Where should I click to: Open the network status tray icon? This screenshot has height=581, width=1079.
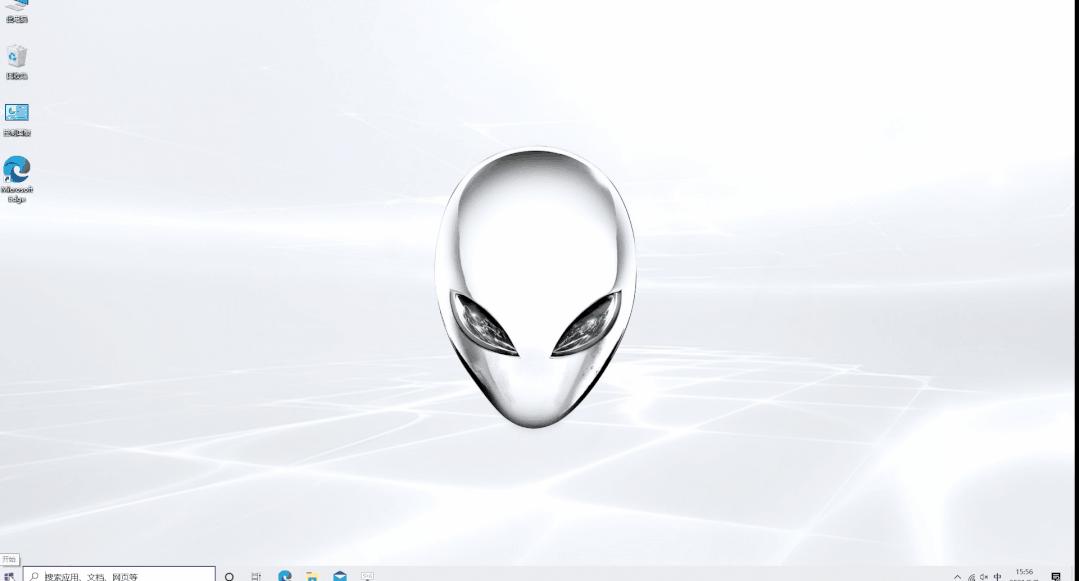click(x=971, y=577)
